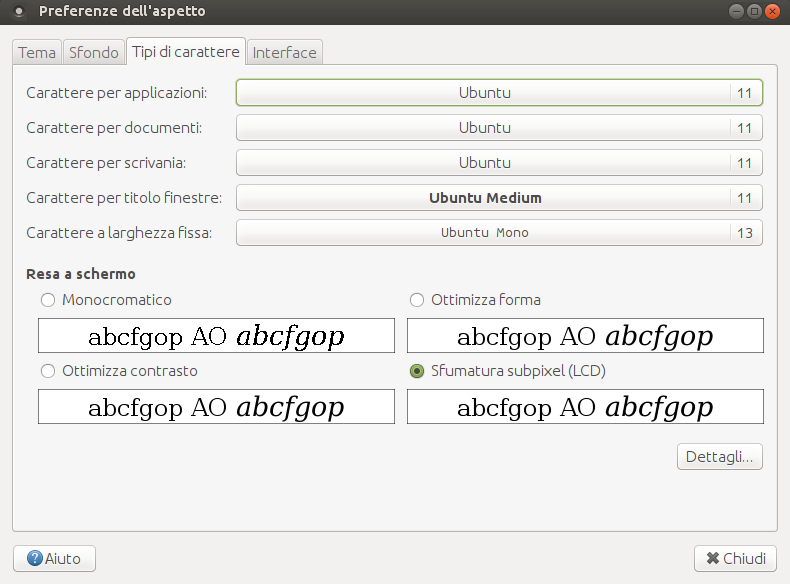The height and width of the screenshot is (584, 790).
Task: Close window using title bar X
Action: tap(772, 12)
